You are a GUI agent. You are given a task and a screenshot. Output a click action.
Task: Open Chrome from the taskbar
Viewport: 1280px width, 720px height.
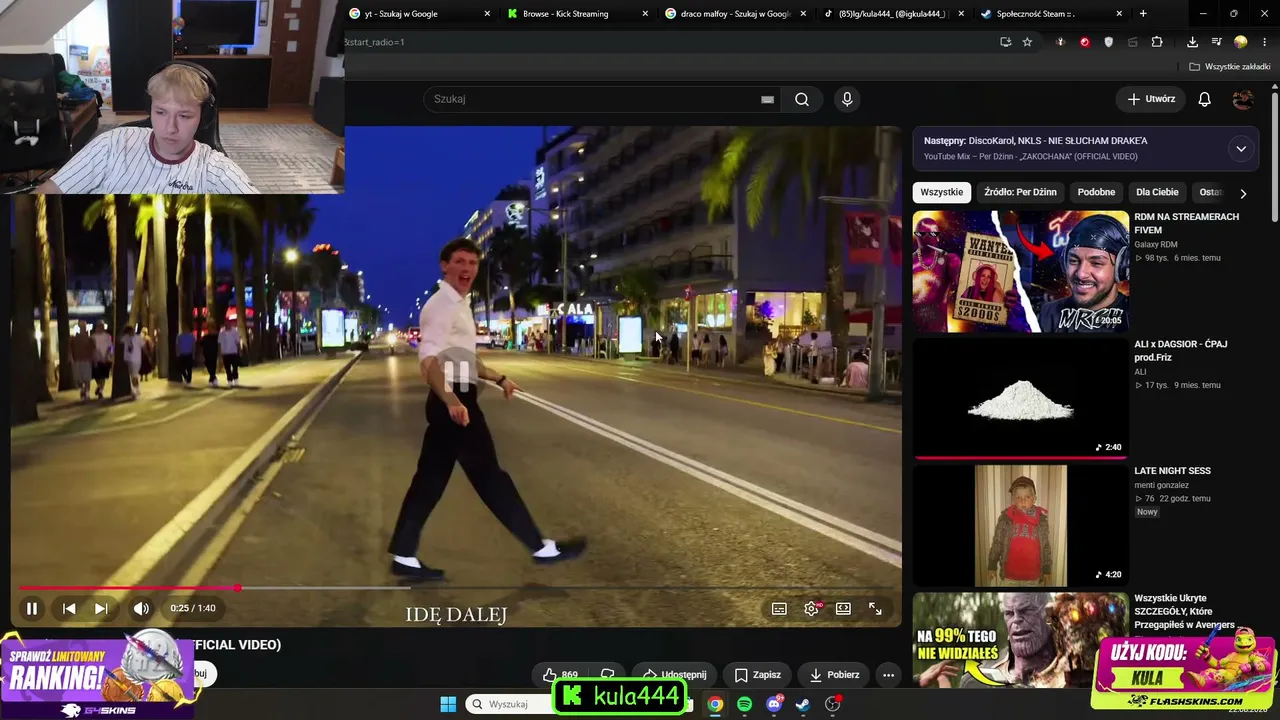[x=715, y=704]
